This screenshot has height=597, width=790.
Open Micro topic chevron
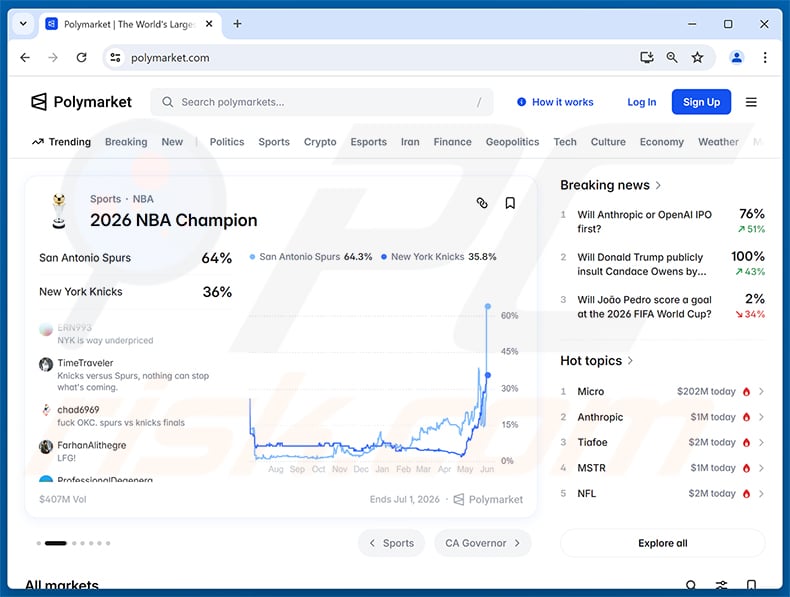761,391
